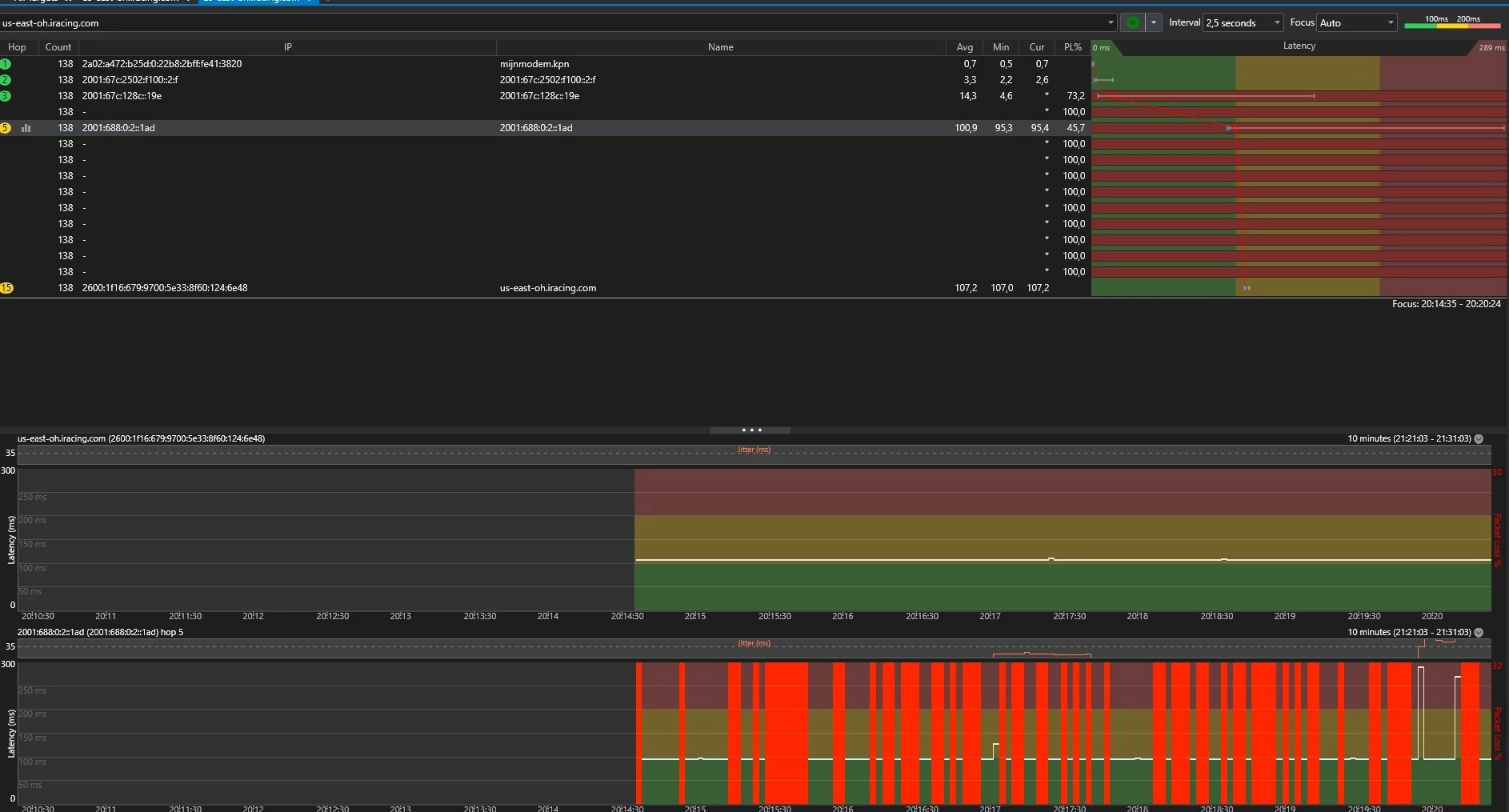Open the target address history dropdown arrow
Image resolution: width=1509 pixels, height=812 pixels.
click(1111, 22)
